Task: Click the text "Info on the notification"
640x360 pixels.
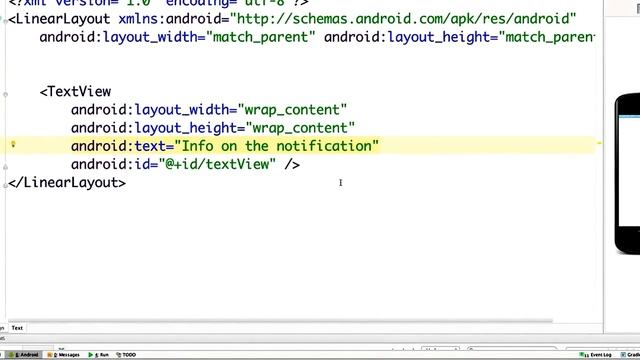Action: 276,146
